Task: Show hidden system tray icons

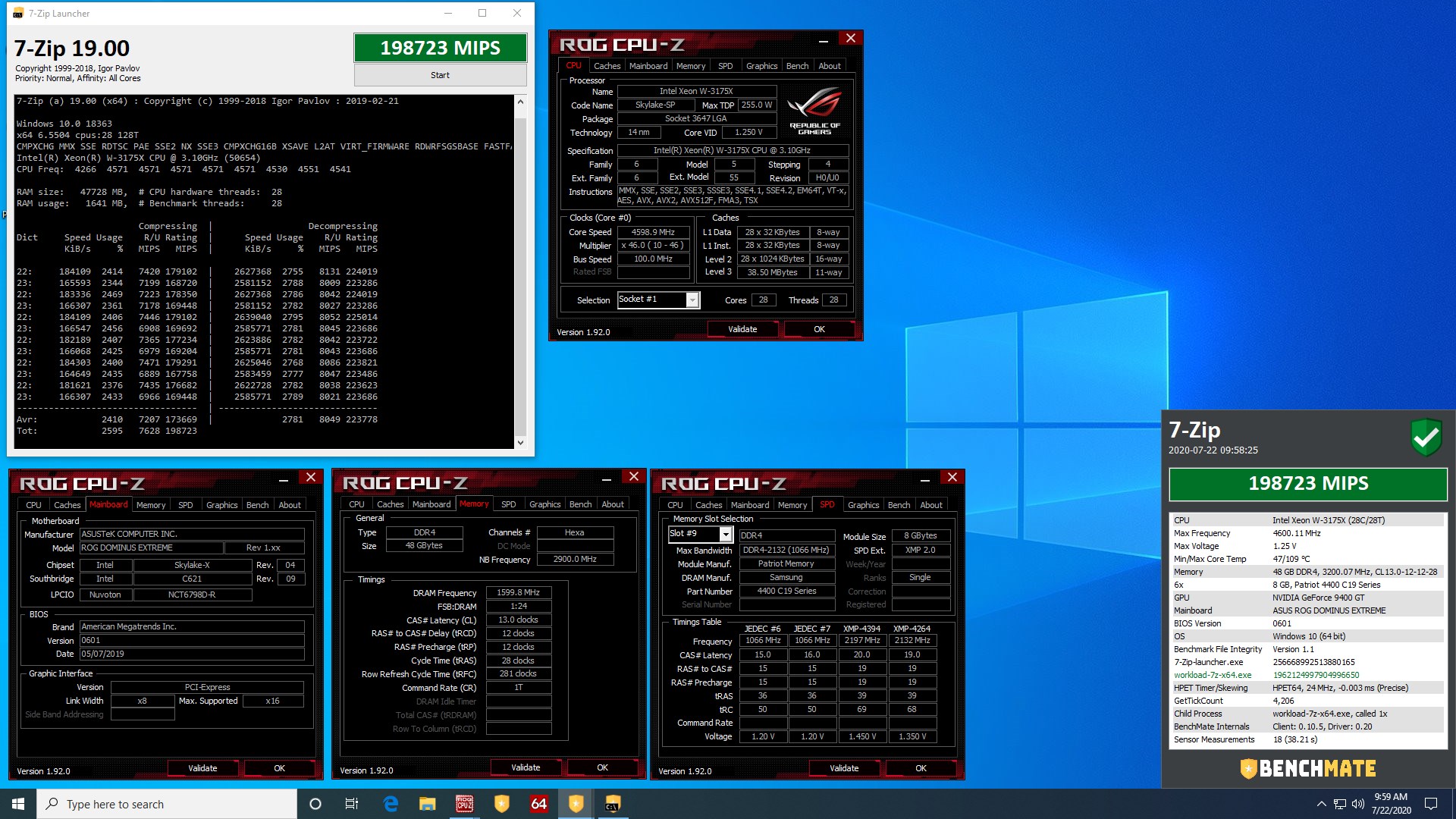Action: (x=1321, y=804)
